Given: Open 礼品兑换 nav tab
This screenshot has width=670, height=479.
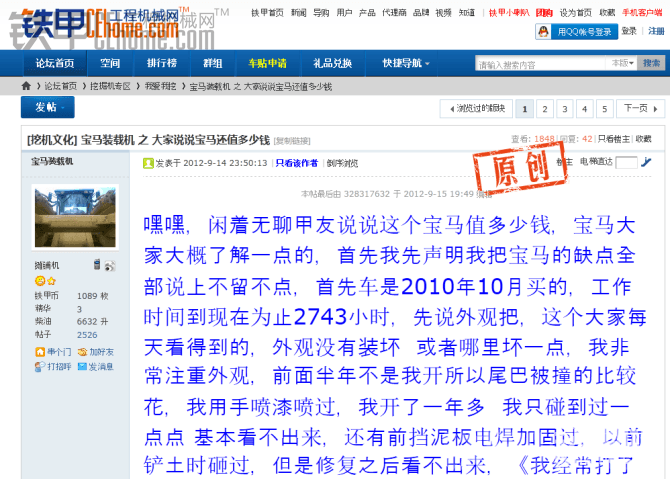Looking at the screenshot, I should [x=332, y=63].
